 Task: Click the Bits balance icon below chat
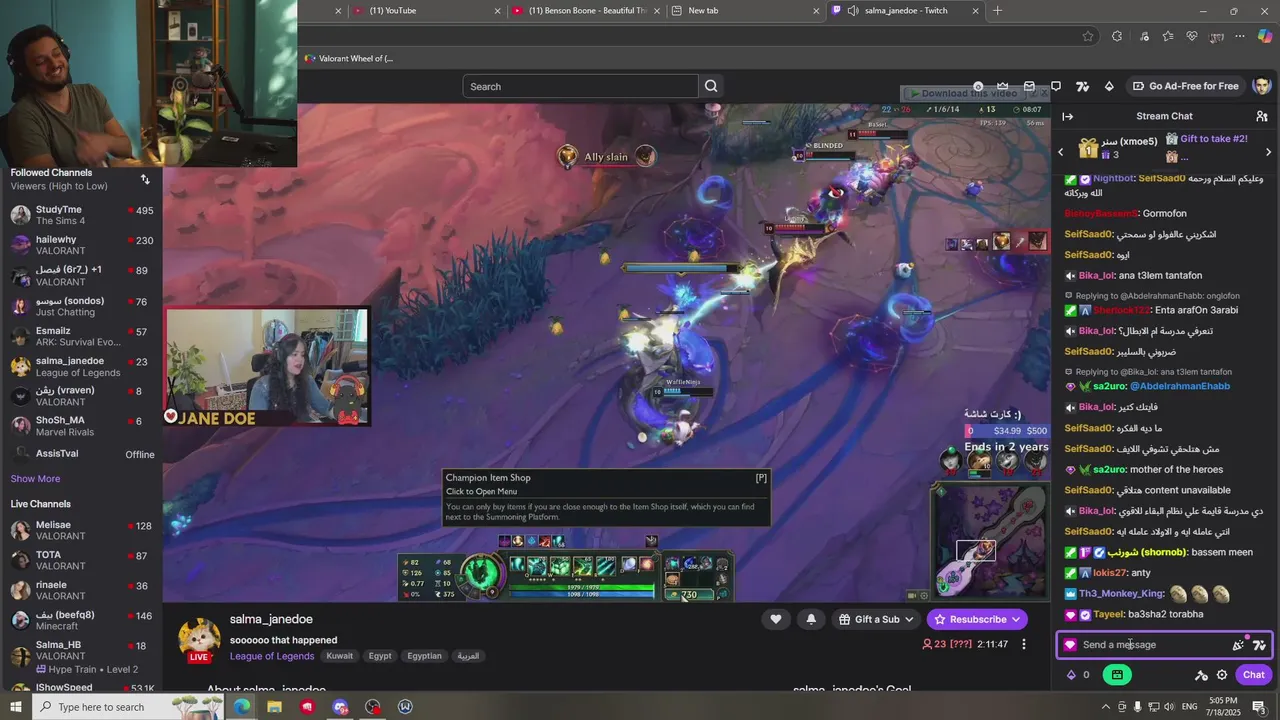click(1071, 675)
